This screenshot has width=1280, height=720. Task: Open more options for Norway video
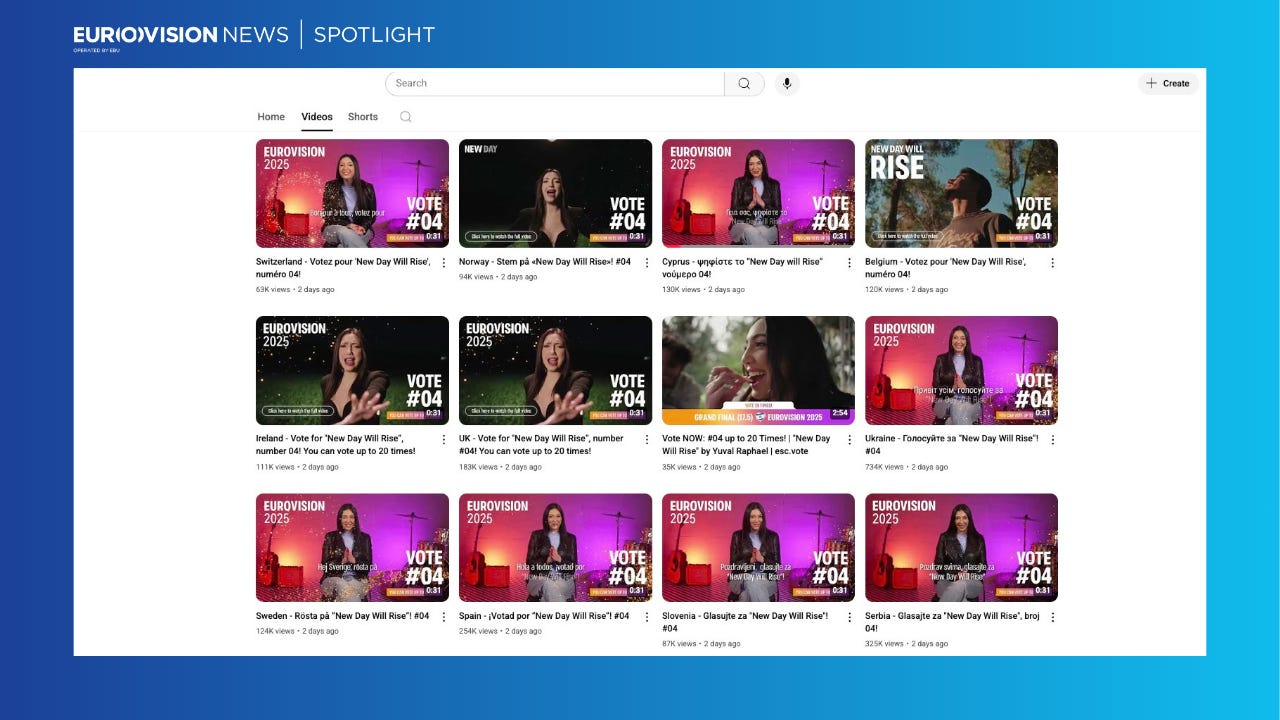(x=647, y=263)
